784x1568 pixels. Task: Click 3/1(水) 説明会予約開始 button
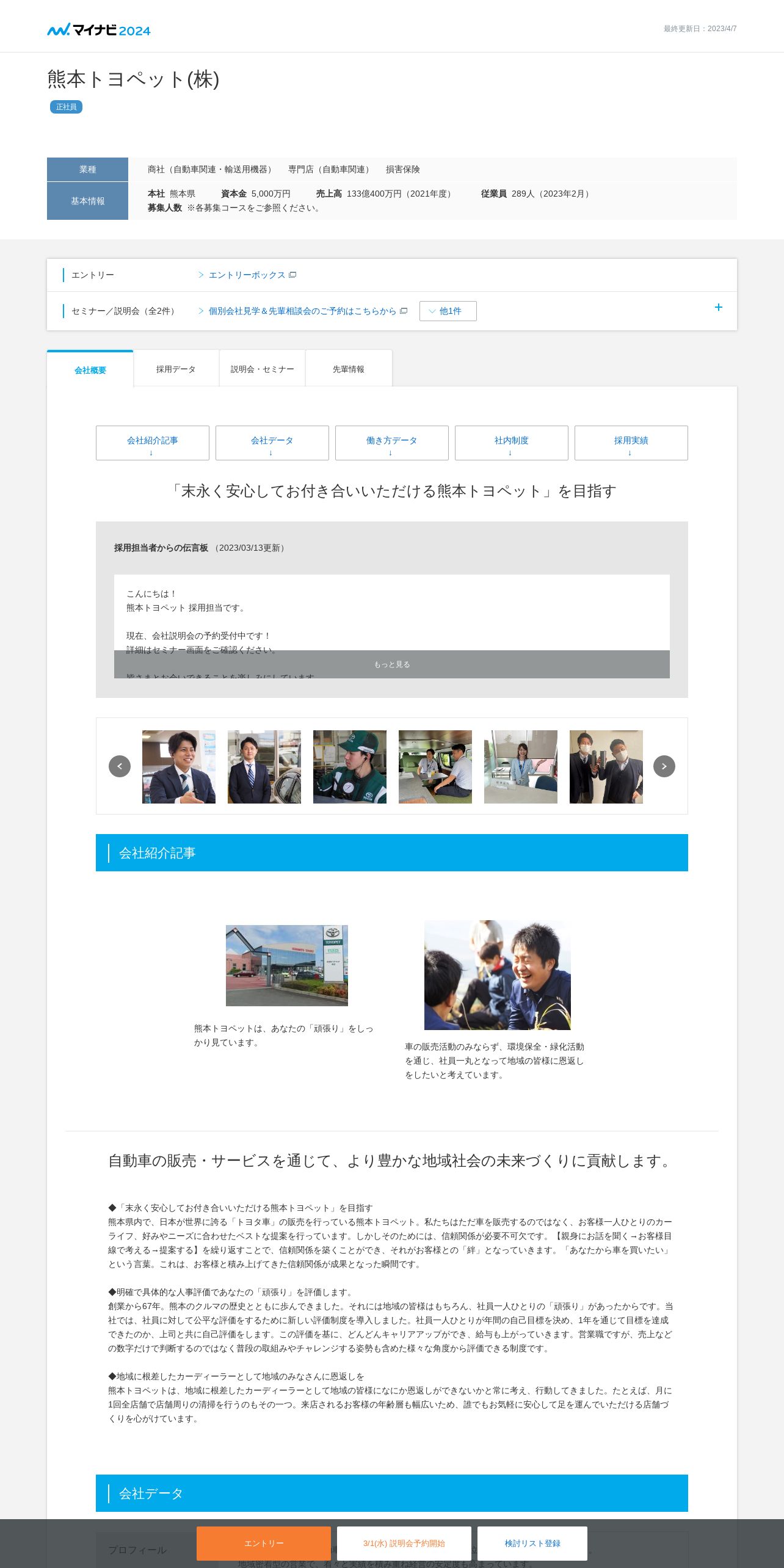(x=404, y=1543)
